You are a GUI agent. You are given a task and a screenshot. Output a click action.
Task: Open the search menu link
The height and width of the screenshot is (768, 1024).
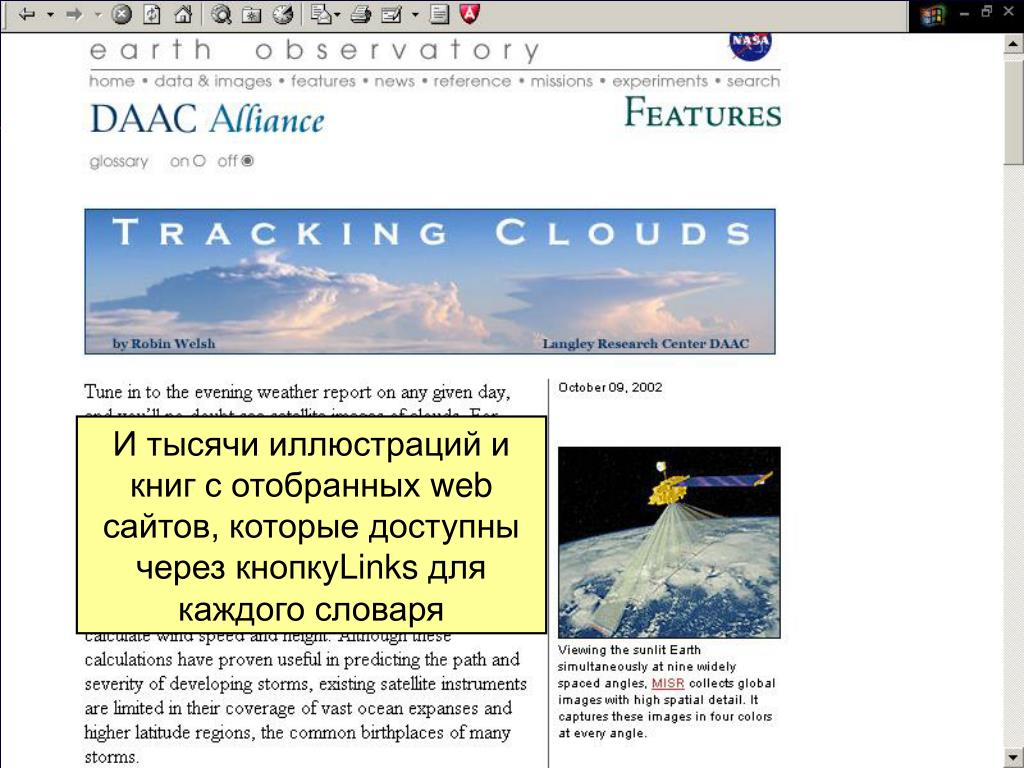pyautogui.click(x=753, y=82)
